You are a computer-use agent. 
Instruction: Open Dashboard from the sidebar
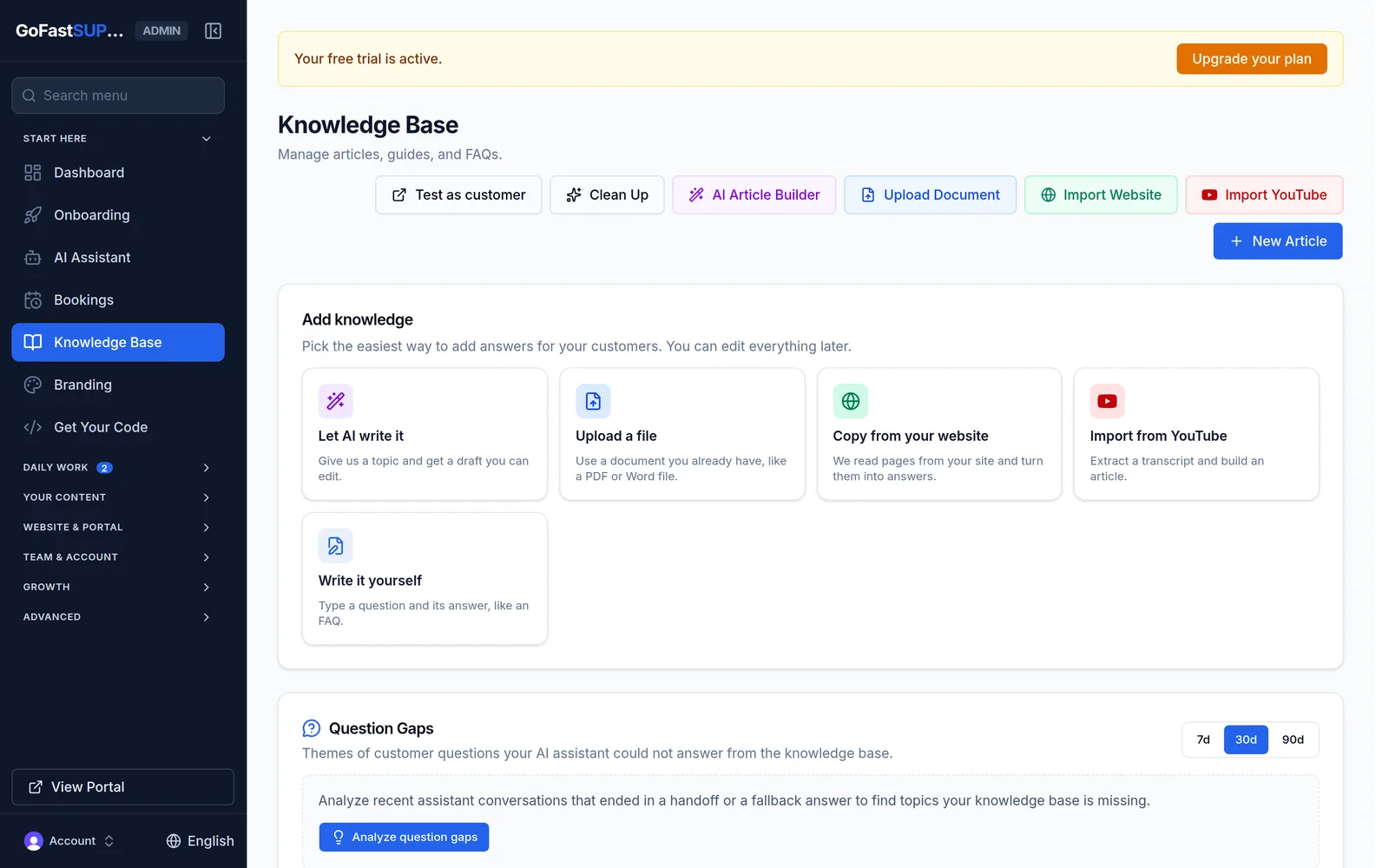(118, 173)
